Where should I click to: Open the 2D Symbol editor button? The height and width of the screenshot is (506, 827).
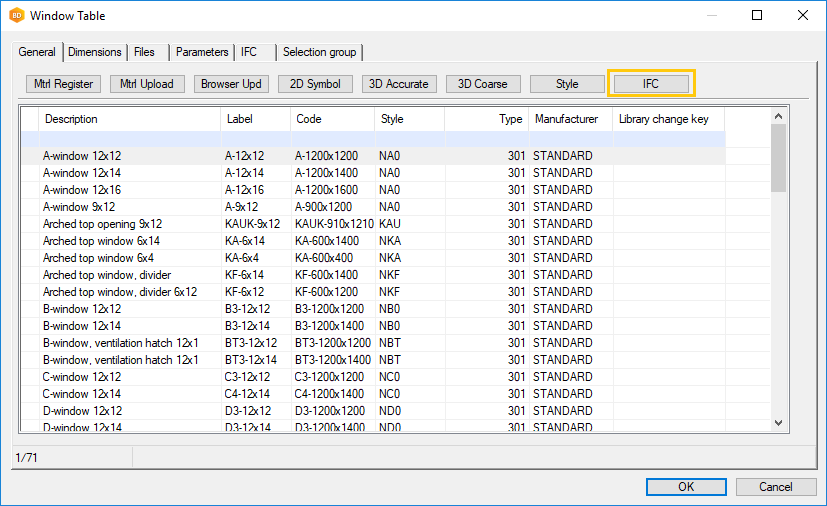315,84
